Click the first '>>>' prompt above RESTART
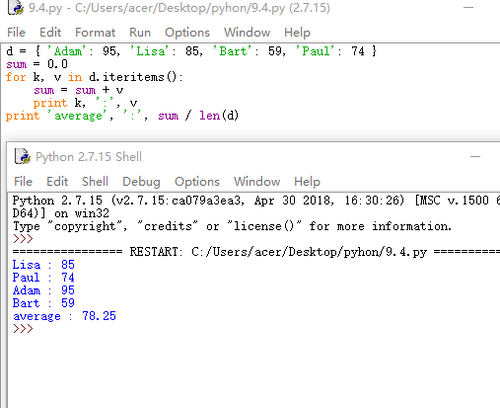Image resolution: width=500 pixels, height=408 pixels. tap(23, 239)
